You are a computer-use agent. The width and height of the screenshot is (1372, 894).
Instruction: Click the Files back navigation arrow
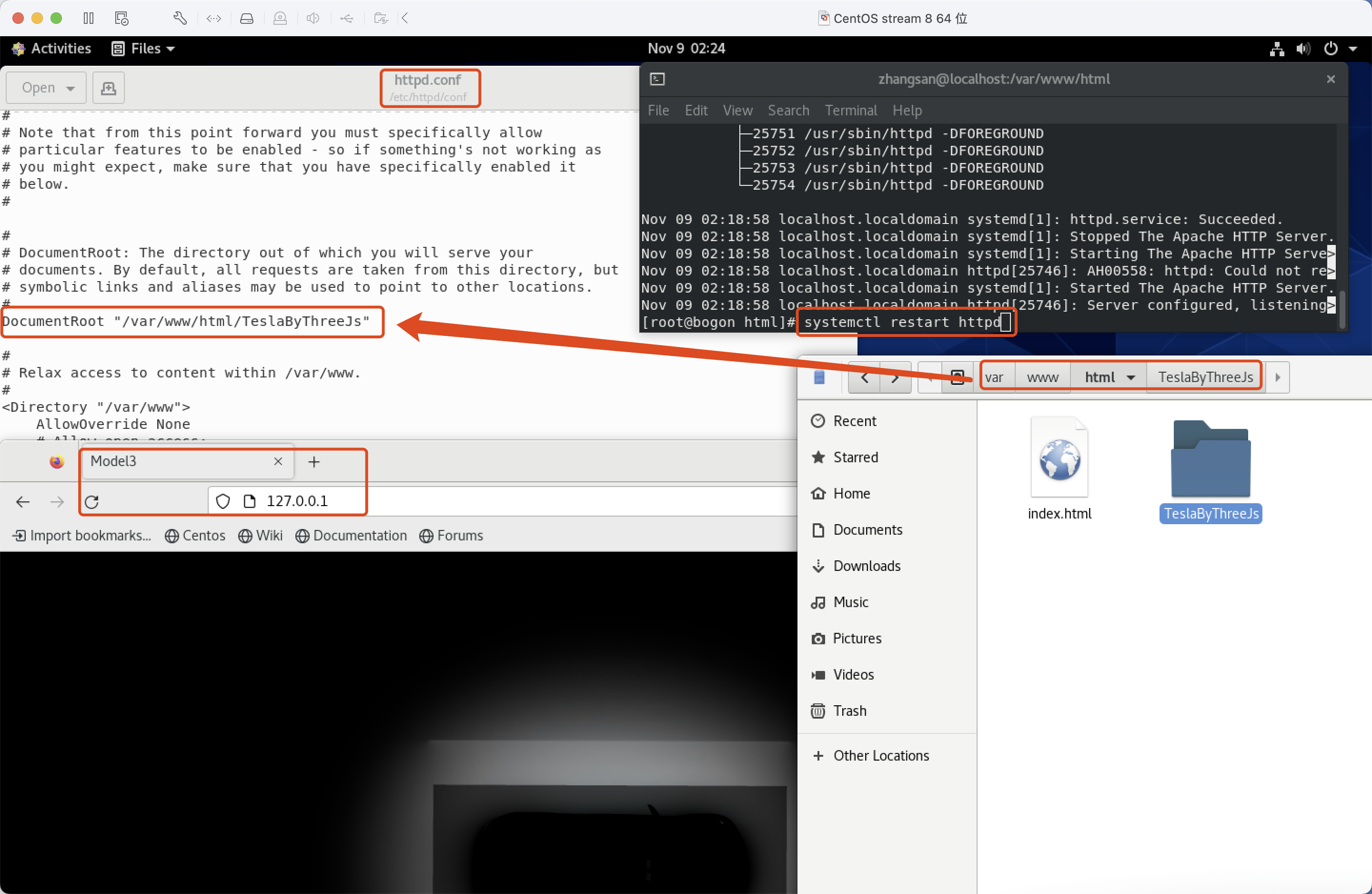(x=864, y=377)
